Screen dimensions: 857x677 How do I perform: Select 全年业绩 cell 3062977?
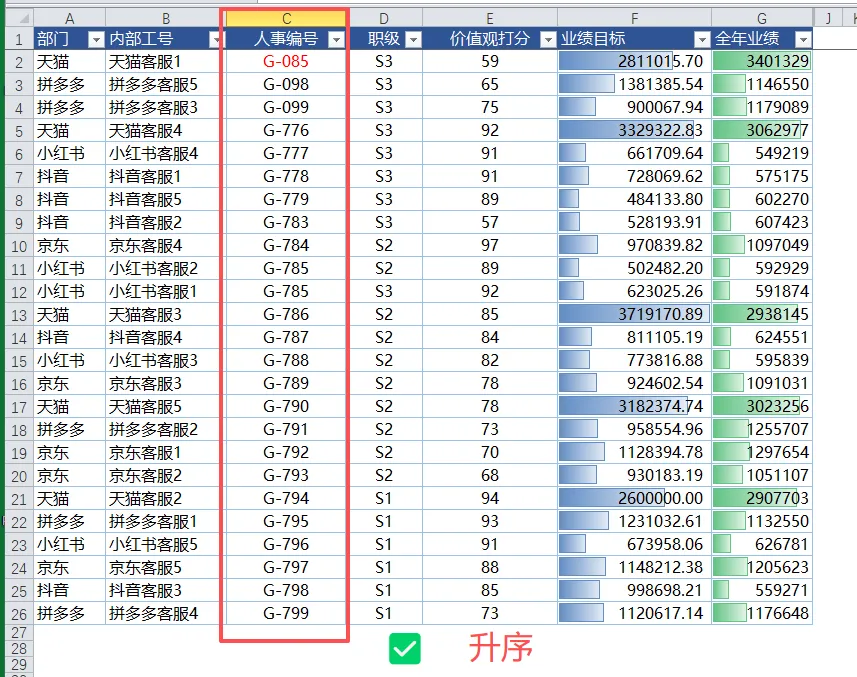[x=762, y=130]
